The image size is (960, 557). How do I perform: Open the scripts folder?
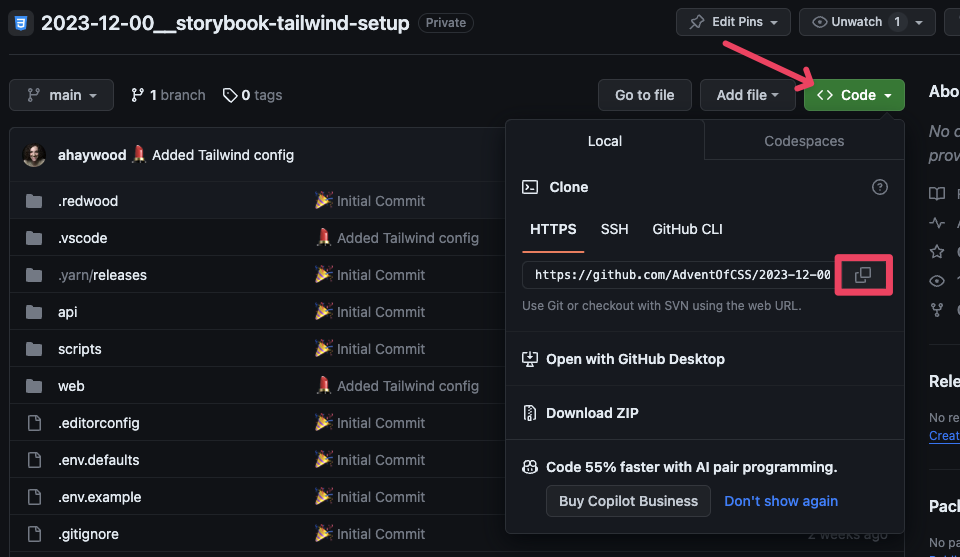click(x=80, y=349)
